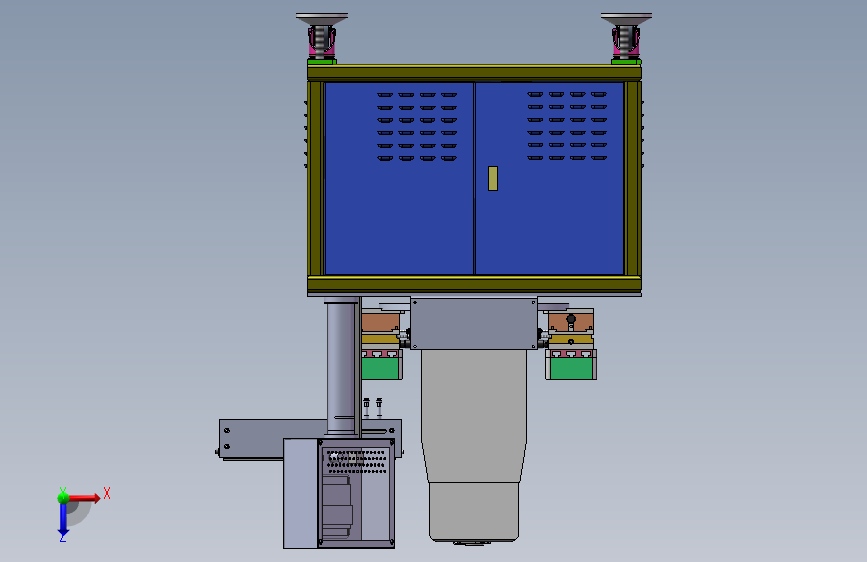Select the left door louver vent group
867x562 pixels.
tap(417, 127)
